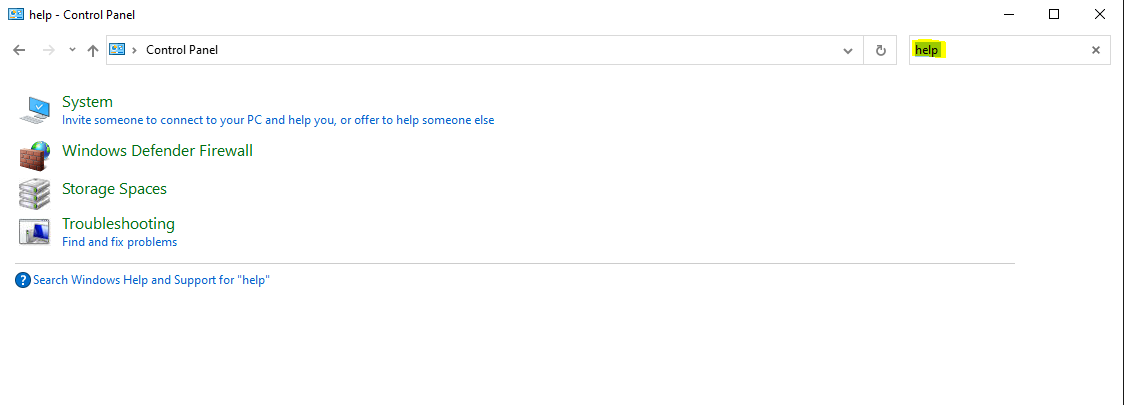Click the Storage Spaces drive stack icon
Image resolution: width=1124 pixels, height=405 pixels.
pyautogui.click(x=35, y=192)
